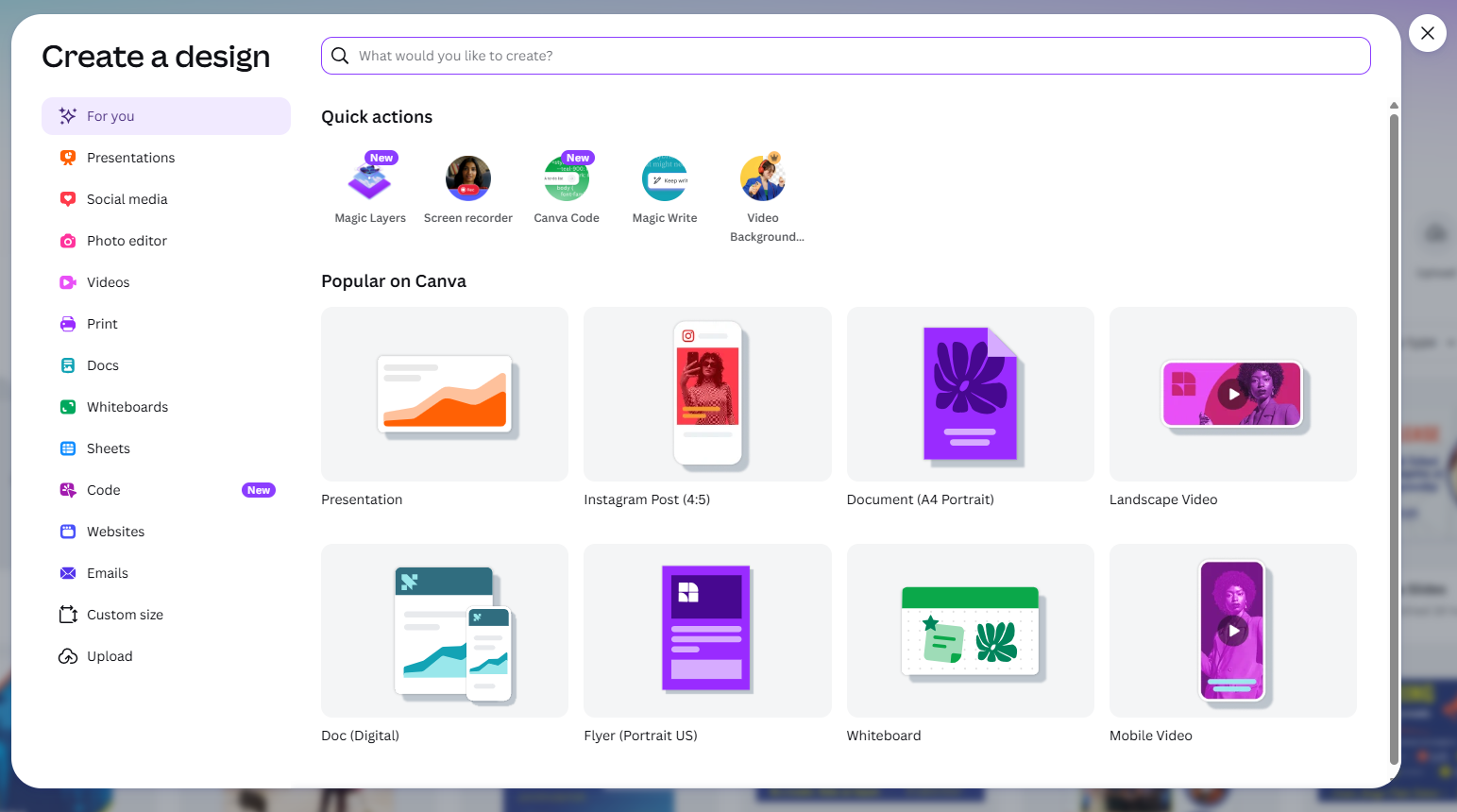Image resolution: width=1457 pixels, height=812 pixels.
Task: Pick the Landscape Video thumbnail
Action: pyautogui.click(x=1233, y=394)
